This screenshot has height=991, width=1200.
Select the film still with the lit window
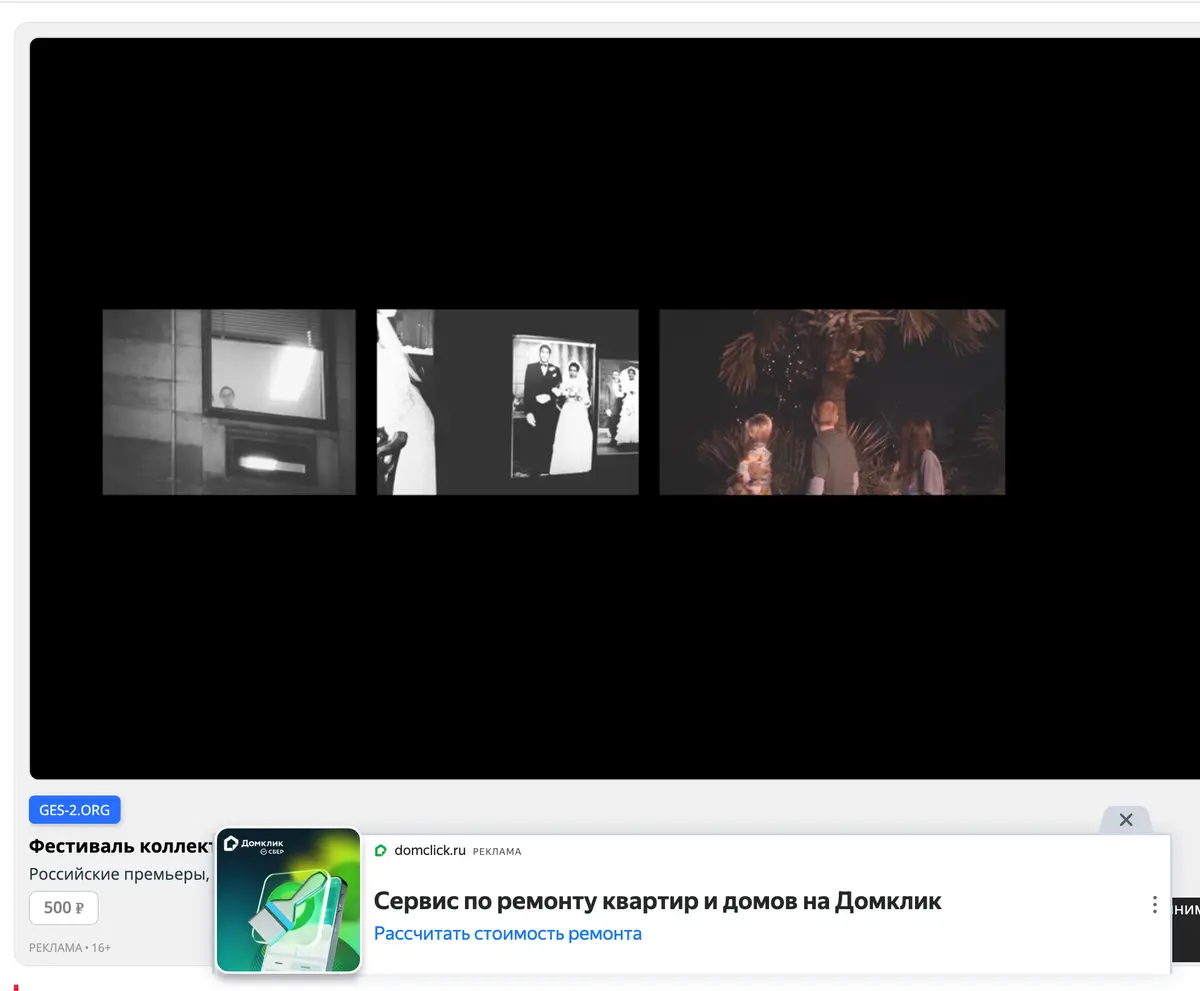(x=229, y=402)
